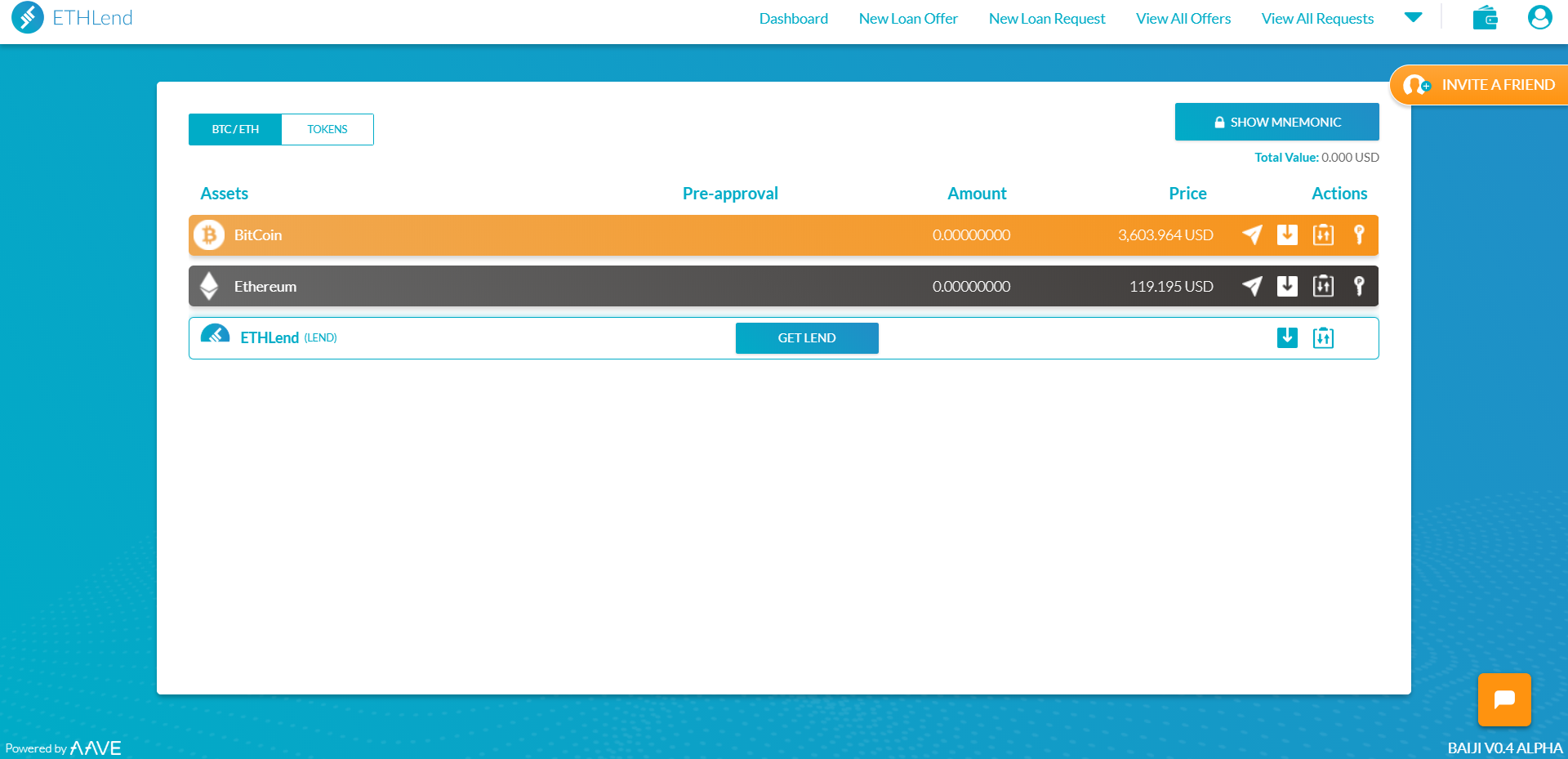
Task: Click transactions clipboard icon for ETHLend
Action: (1324, 337)
